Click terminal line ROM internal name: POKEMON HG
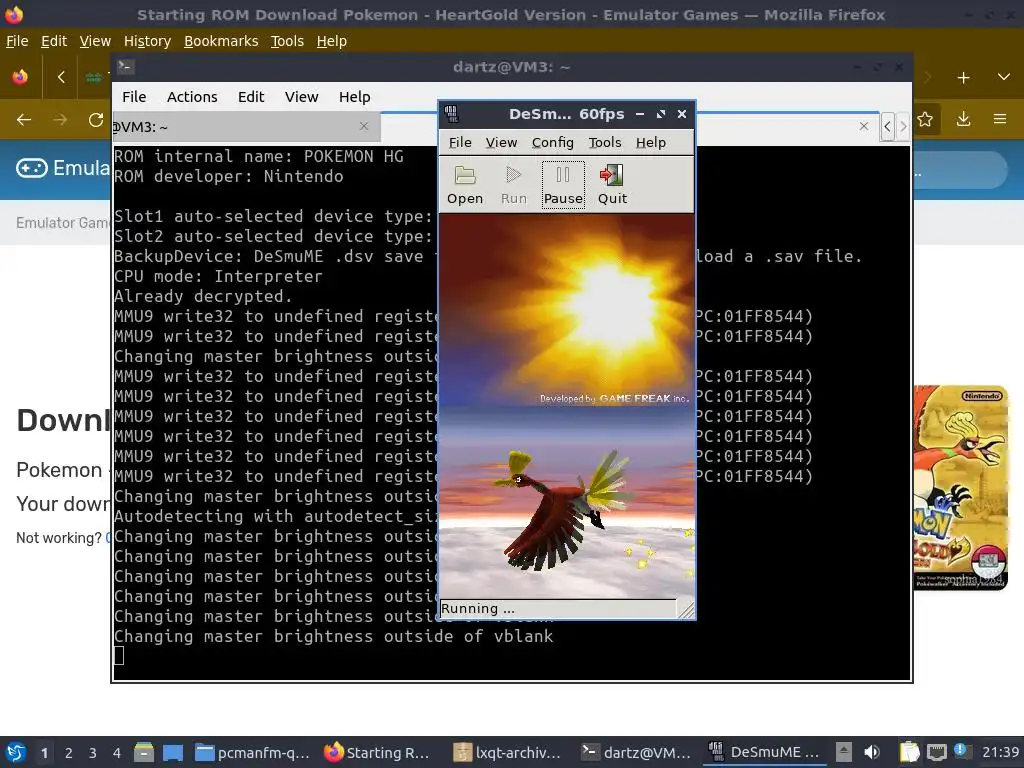This screenshot has height=768, width=1024. [x=259, y=156]
